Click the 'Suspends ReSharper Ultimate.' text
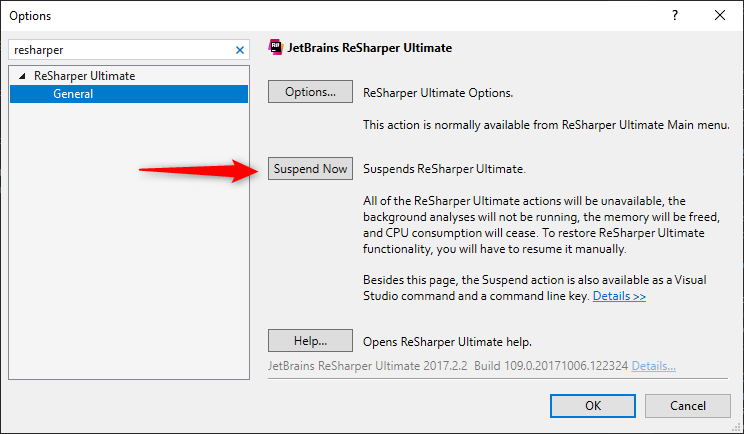Screen dimensions: 744x434 (444, 169)
